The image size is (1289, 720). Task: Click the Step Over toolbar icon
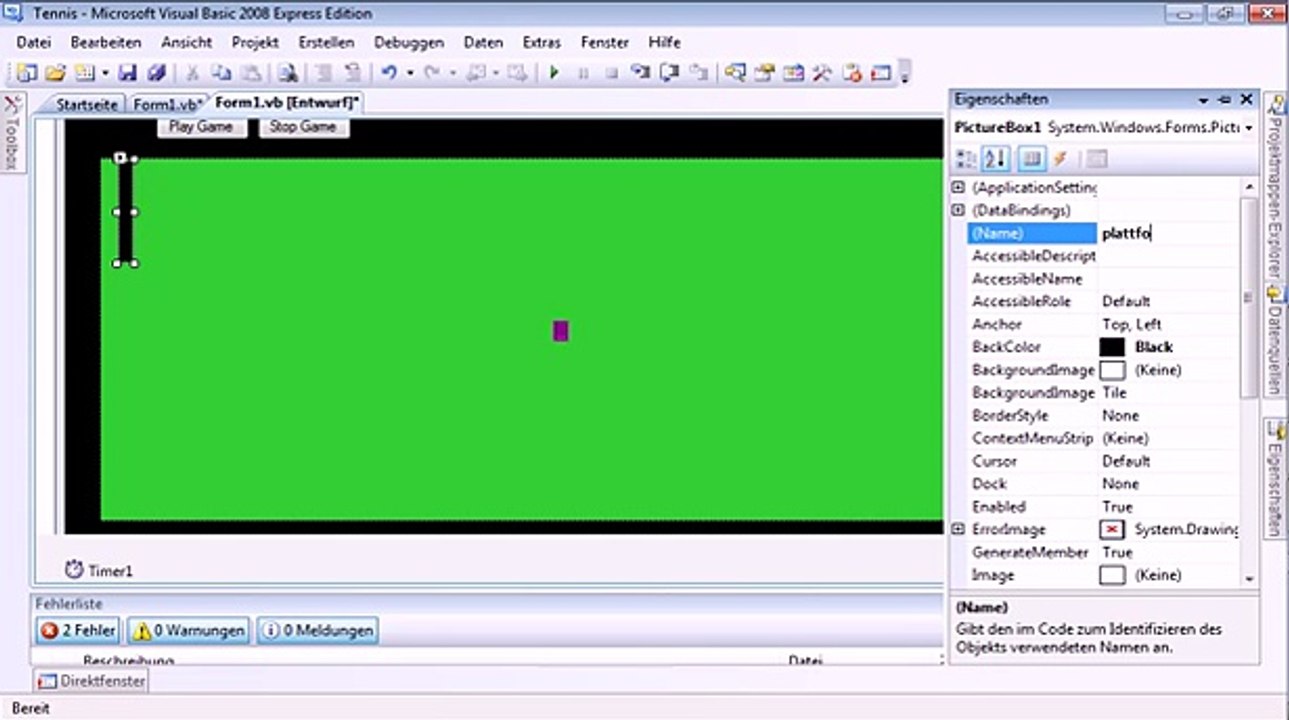(670, 73)
